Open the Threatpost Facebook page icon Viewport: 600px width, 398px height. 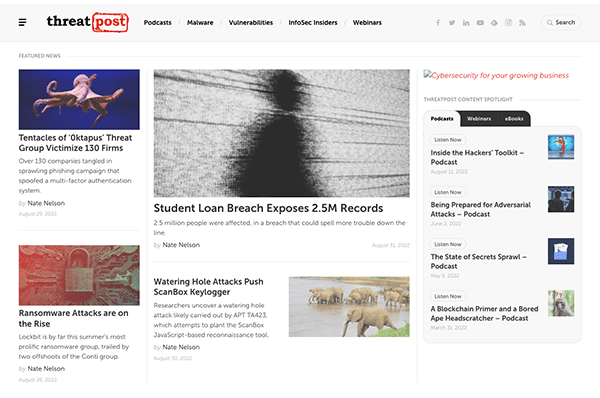click(438, 23)
